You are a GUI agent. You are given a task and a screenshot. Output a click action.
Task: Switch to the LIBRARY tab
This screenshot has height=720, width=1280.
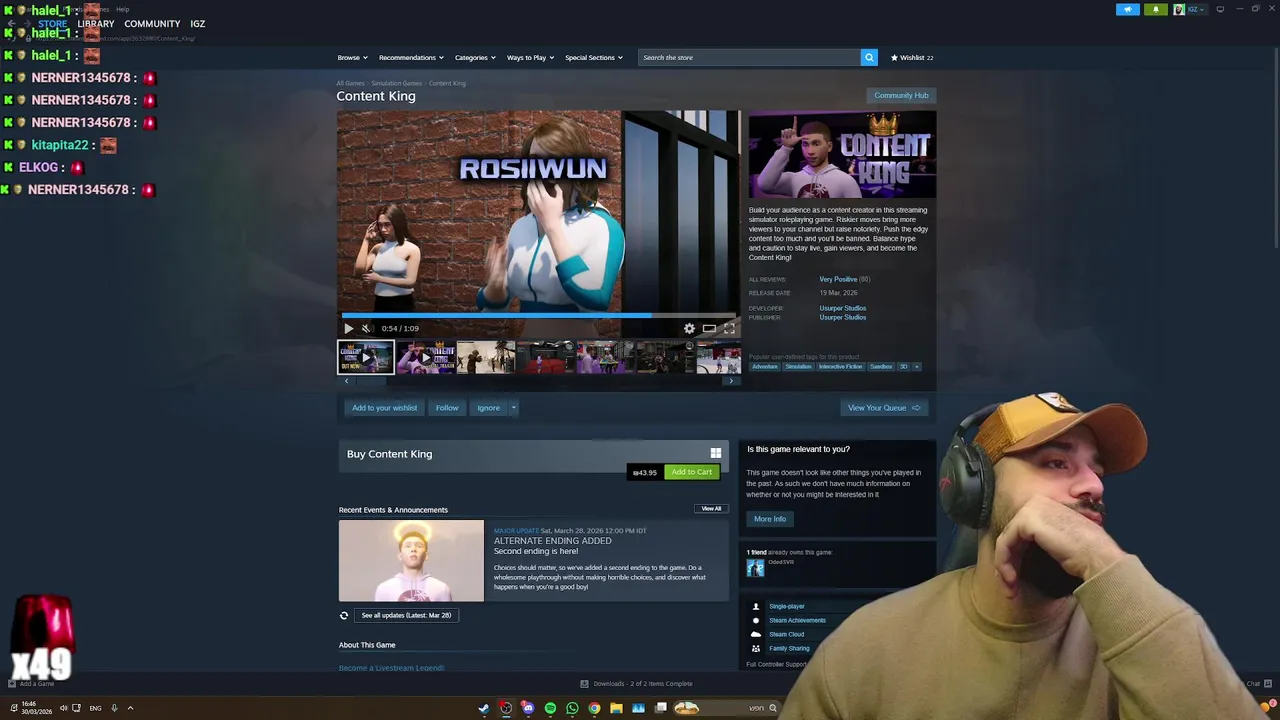(96, 23)
